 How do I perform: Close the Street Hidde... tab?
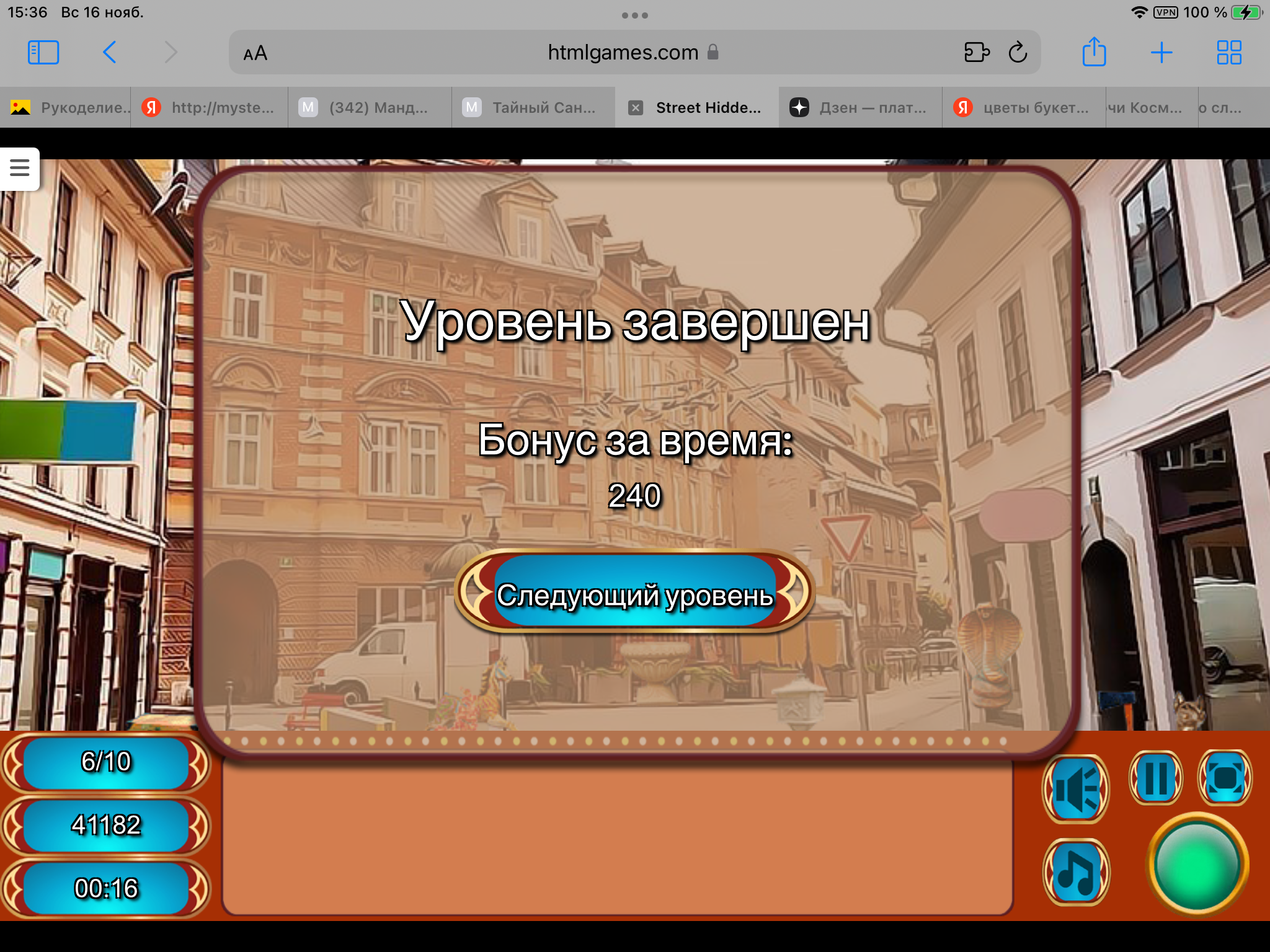tap(636, 108)
